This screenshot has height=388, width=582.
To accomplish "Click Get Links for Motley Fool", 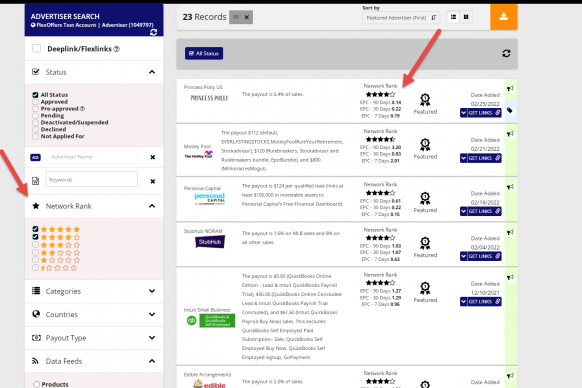I will pos(481,158).
